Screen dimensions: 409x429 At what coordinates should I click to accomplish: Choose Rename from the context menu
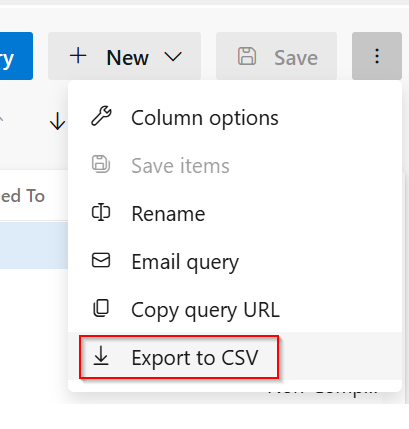pos(235,213)
